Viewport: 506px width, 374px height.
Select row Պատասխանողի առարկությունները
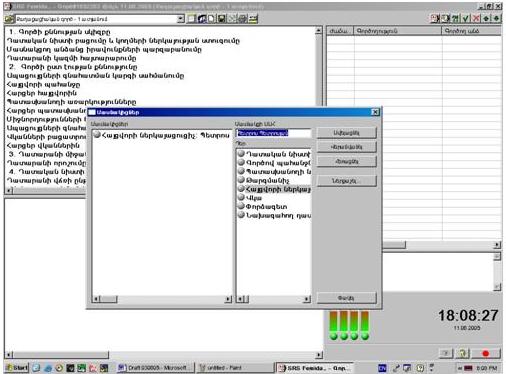[x=71, y=102]
